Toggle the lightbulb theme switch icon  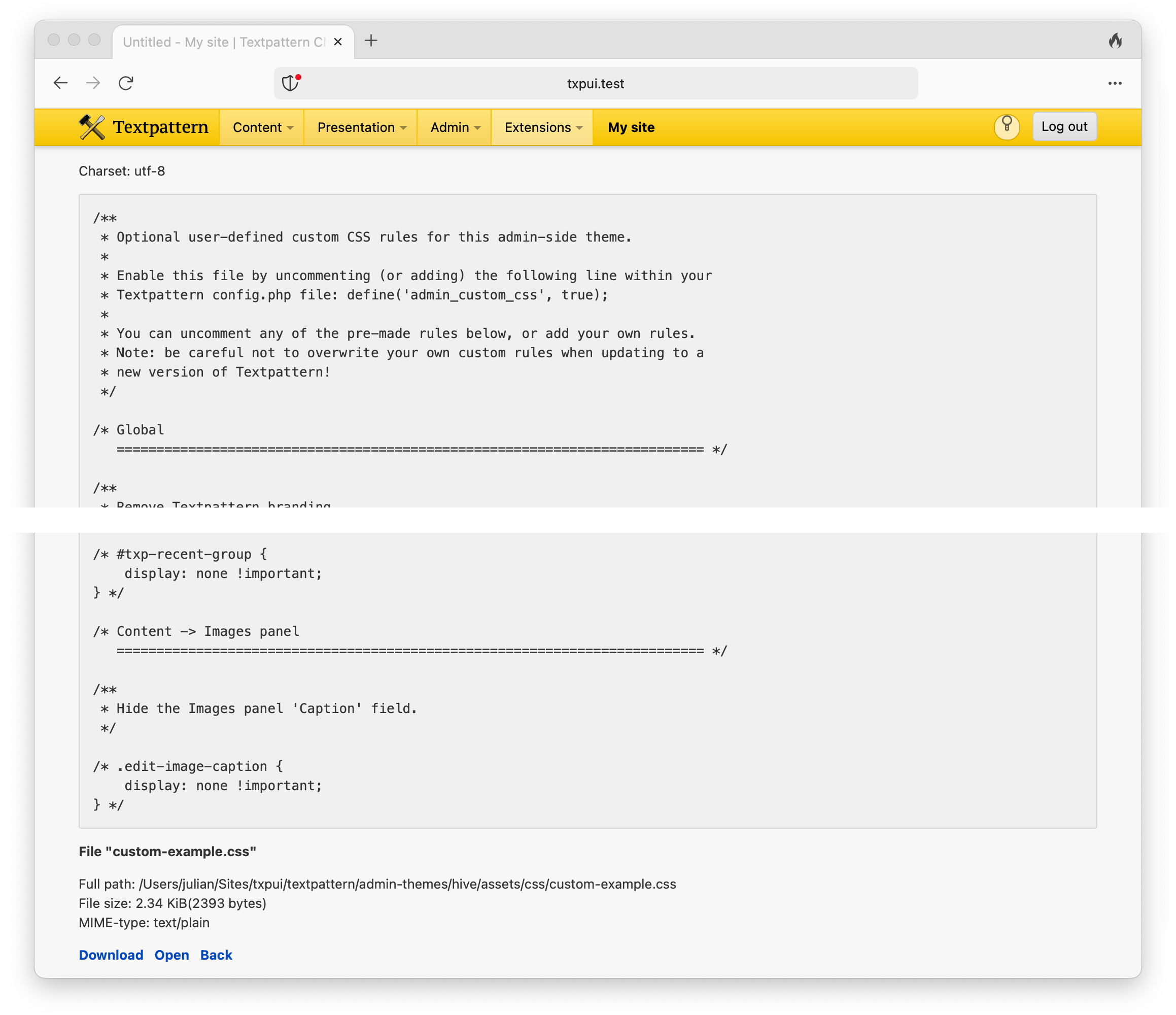tap(1007, 126)
